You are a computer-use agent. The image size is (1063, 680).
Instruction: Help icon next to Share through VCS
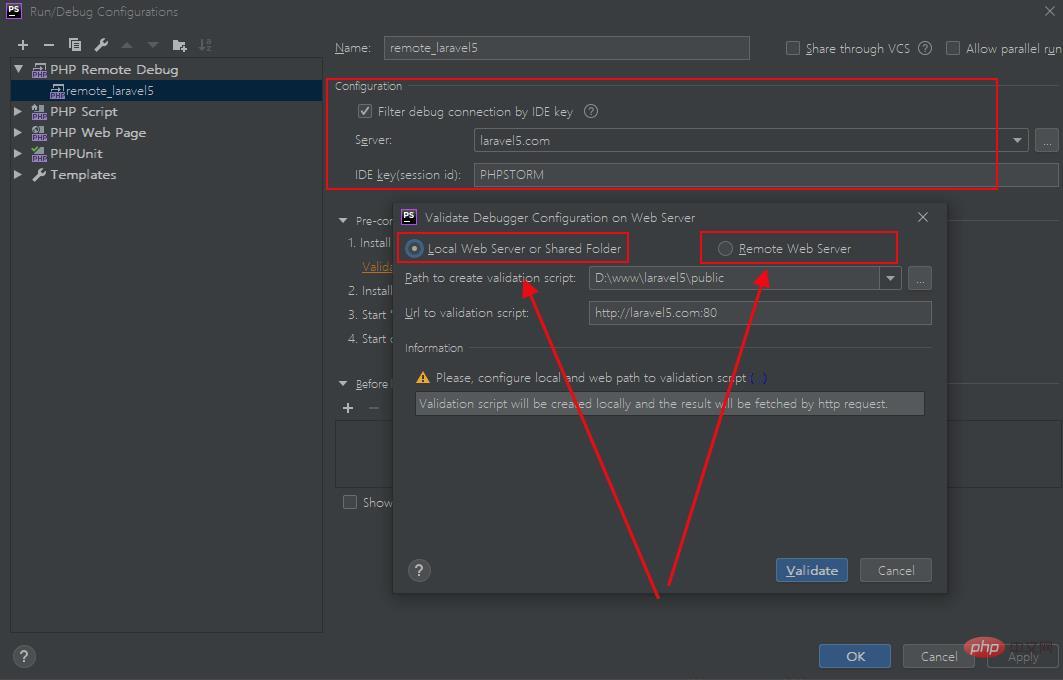[925, 48]
